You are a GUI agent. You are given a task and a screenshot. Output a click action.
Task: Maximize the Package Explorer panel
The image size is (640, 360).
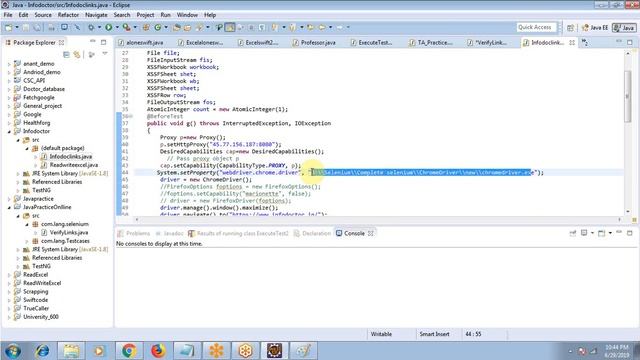click(104, 42)
